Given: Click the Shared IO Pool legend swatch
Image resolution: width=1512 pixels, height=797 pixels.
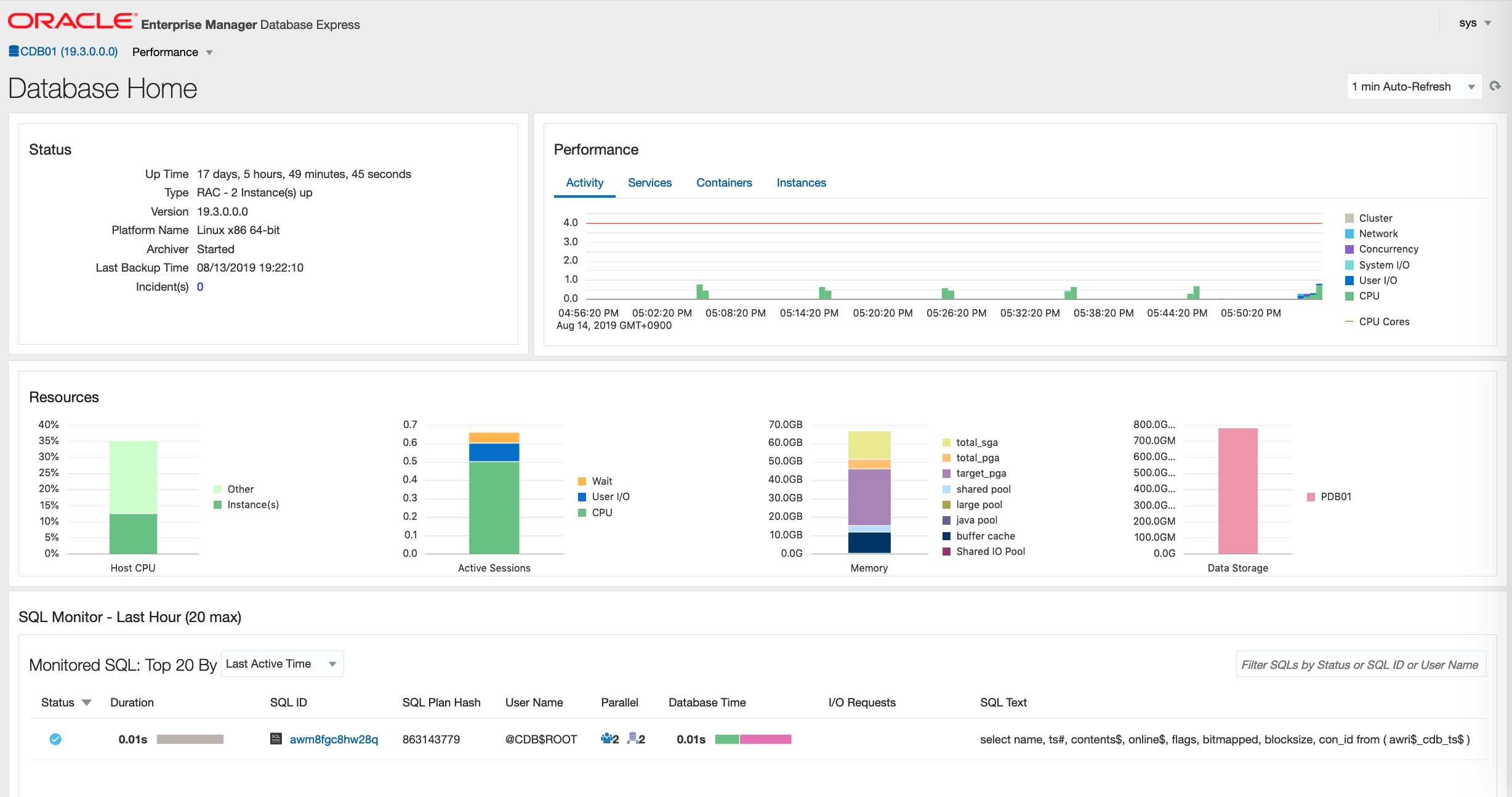Looking at the screenshot, I should pyautogui.click(x=946, y=552).
